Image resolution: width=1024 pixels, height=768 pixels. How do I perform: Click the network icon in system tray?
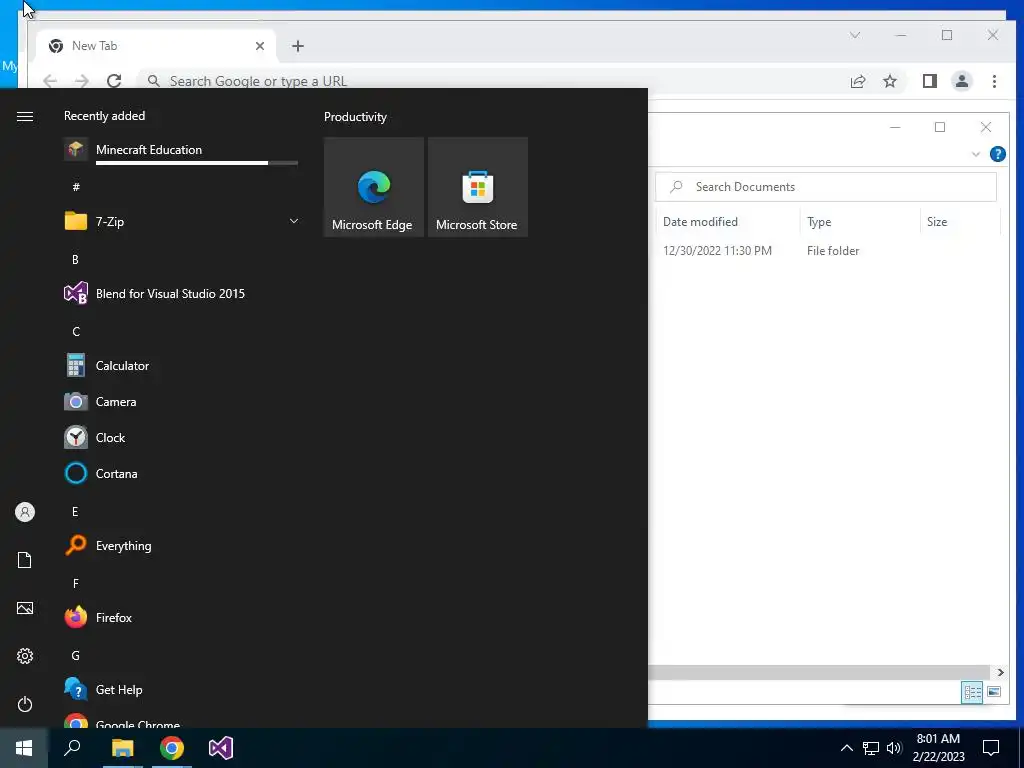pyautogui.click(x=871, y=748)
